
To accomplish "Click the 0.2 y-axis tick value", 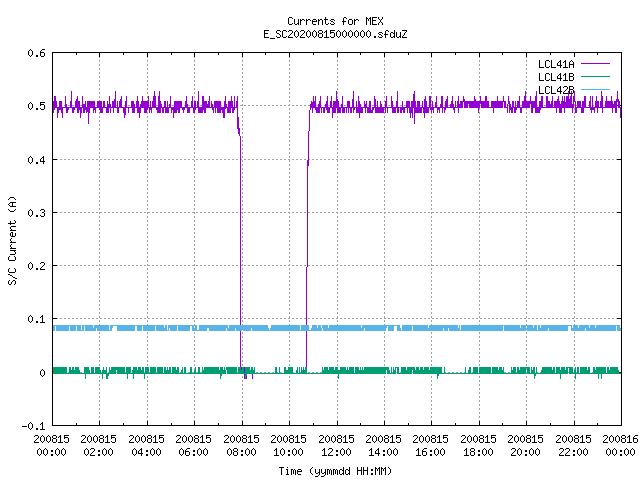I will pyautogui.click(x=36, y=266).
